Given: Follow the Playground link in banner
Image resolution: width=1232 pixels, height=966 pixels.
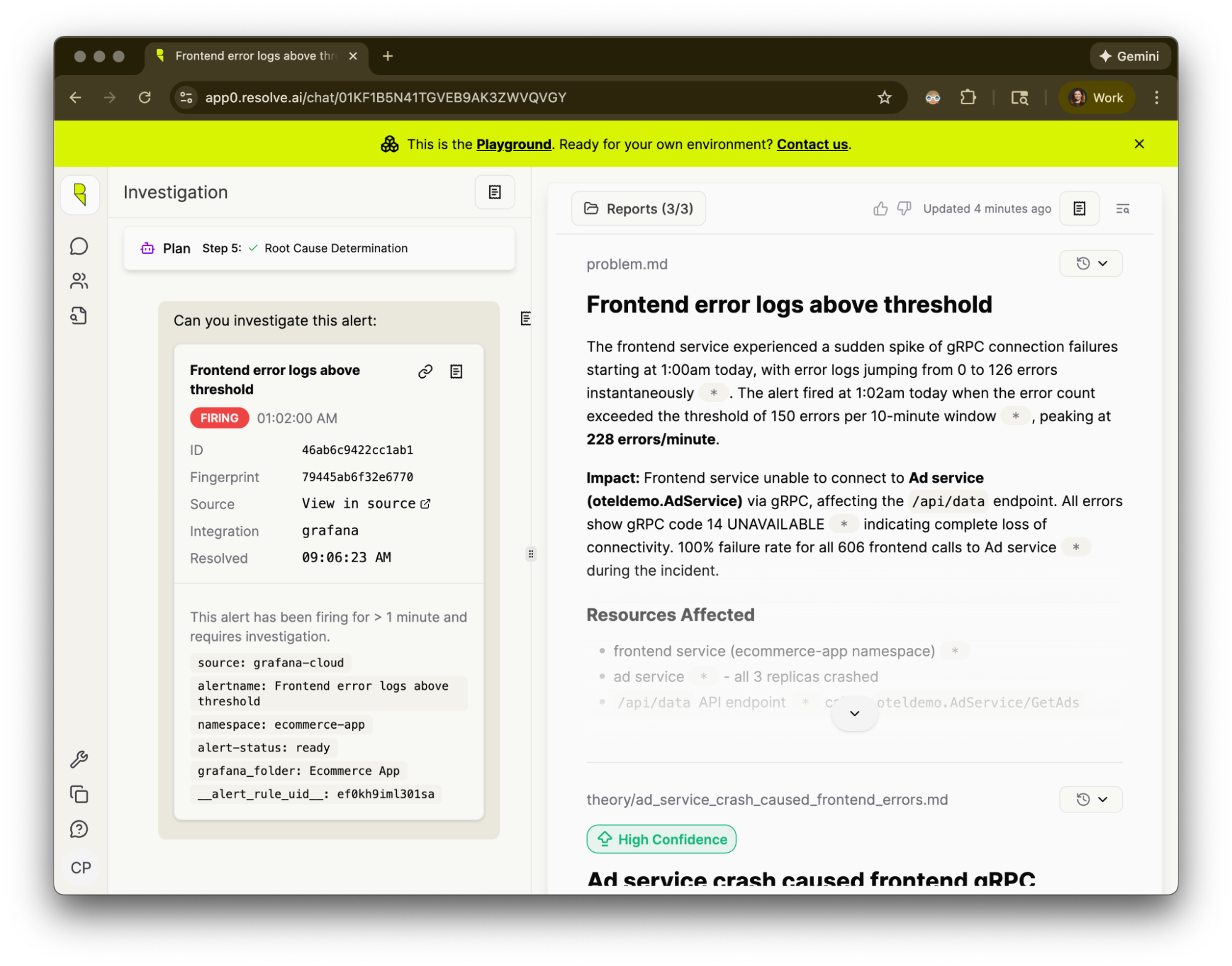Looking at the screenshot, I should (x=513, y=144).
